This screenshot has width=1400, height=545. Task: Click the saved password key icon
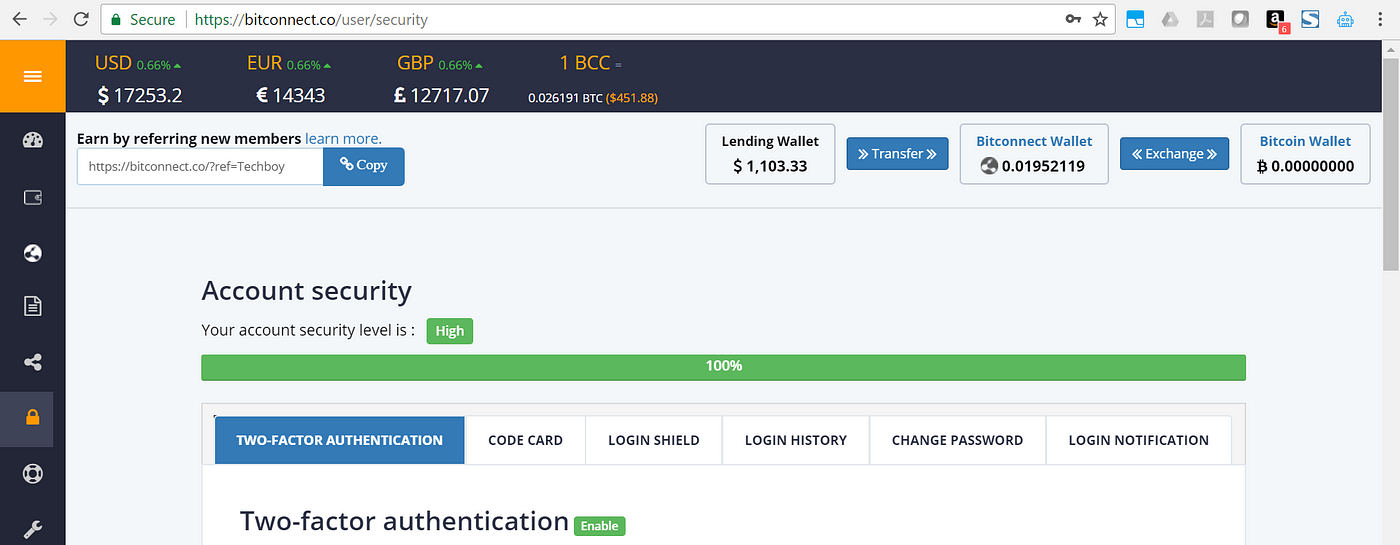(x=1073, y=19)
